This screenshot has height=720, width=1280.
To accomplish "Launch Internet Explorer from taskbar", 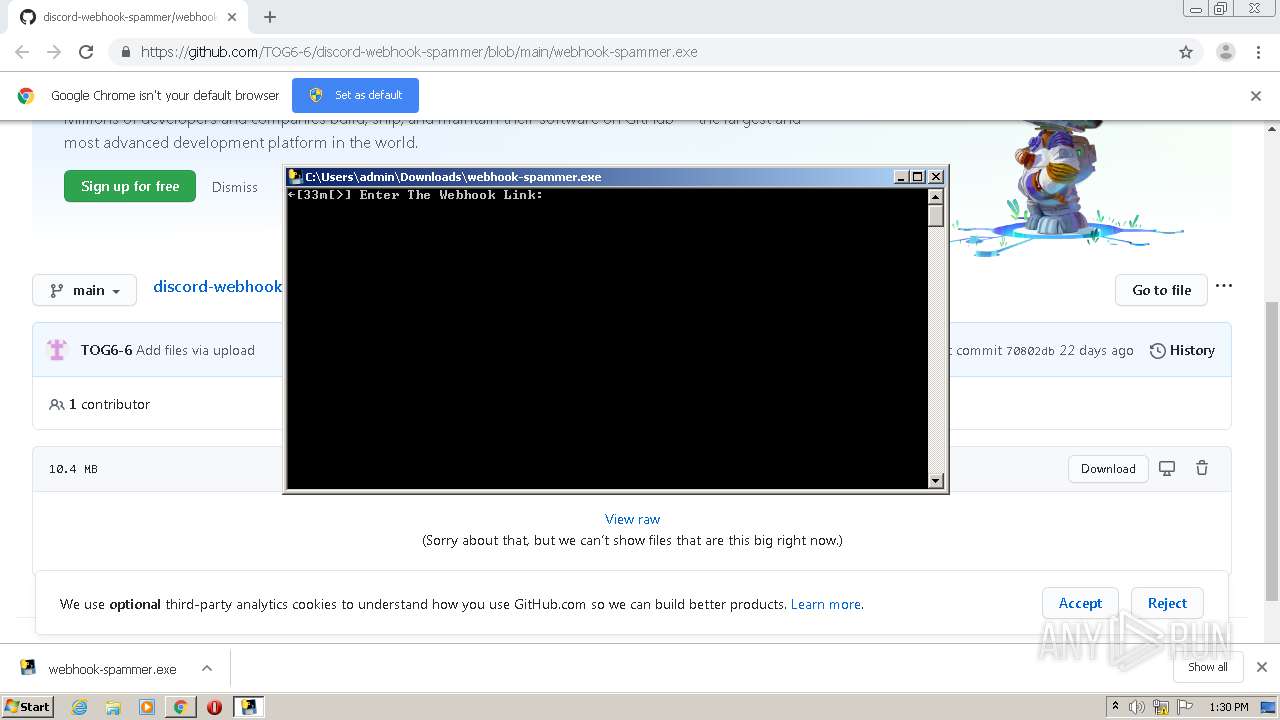I will (79, 707).
